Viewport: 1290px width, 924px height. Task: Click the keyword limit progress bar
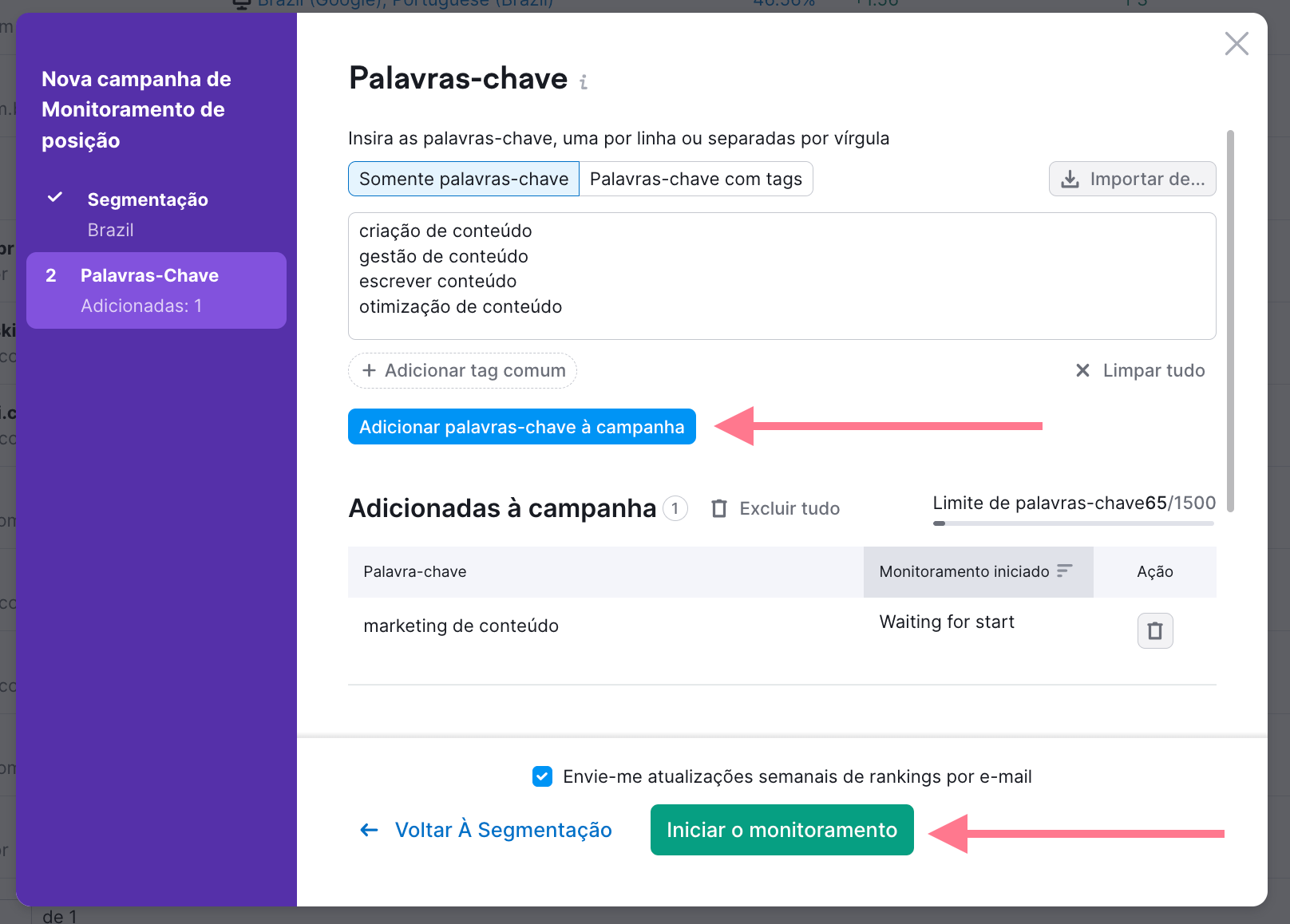(1073, 523)
